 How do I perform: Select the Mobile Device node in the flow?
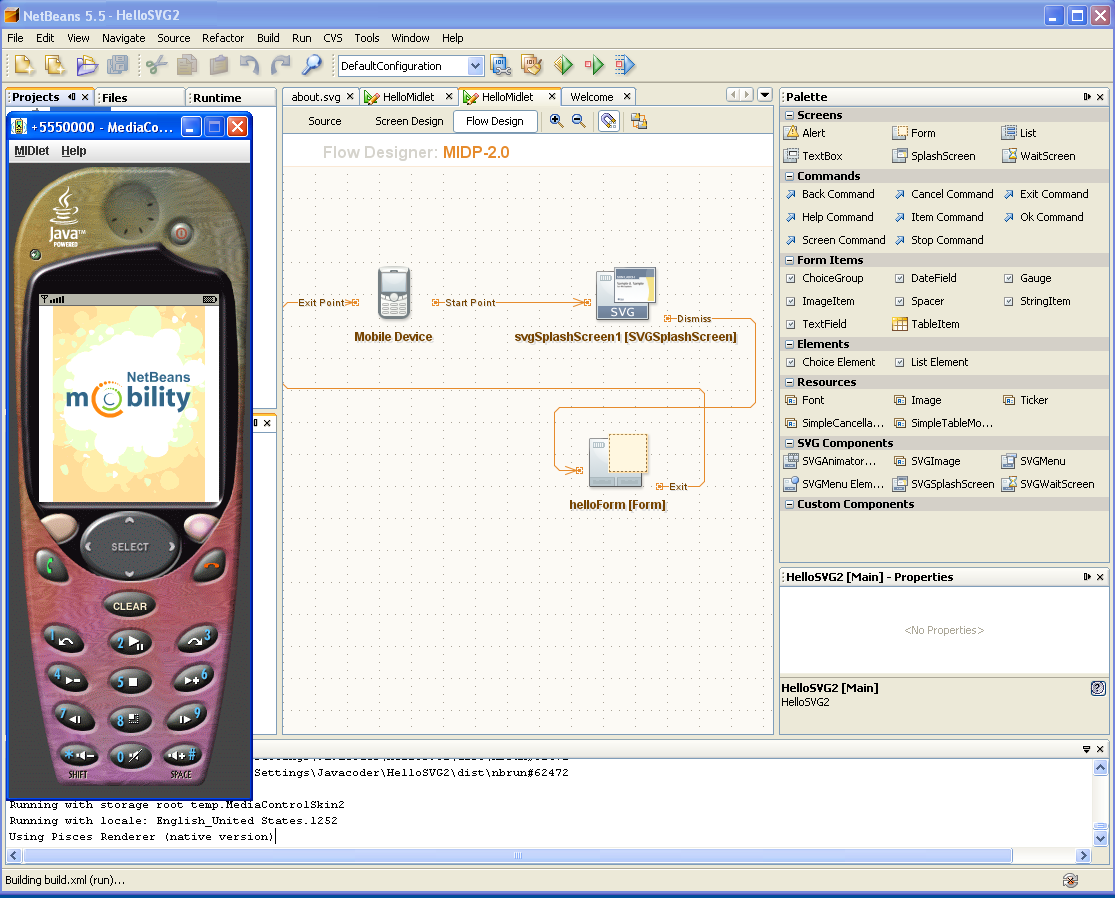393,292
